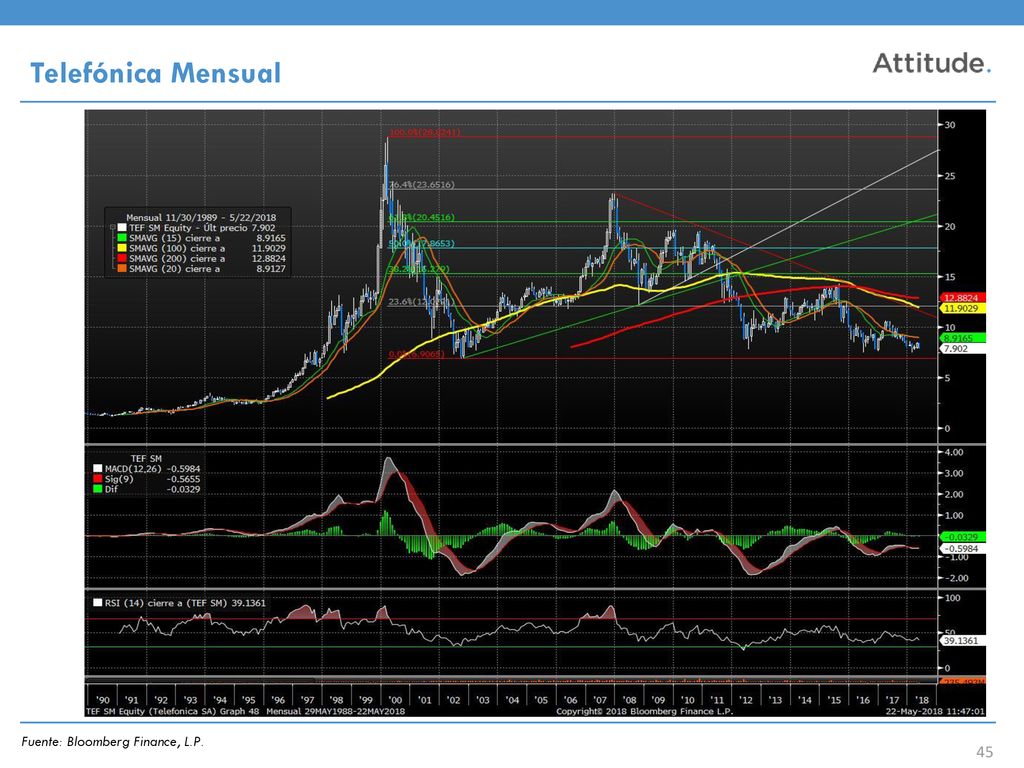Image resolution: width=1024 pixels, height=768 pixels.
Task: Click the 50.0%(17.8653) Fibonacci label
Action: pos(422,244)
